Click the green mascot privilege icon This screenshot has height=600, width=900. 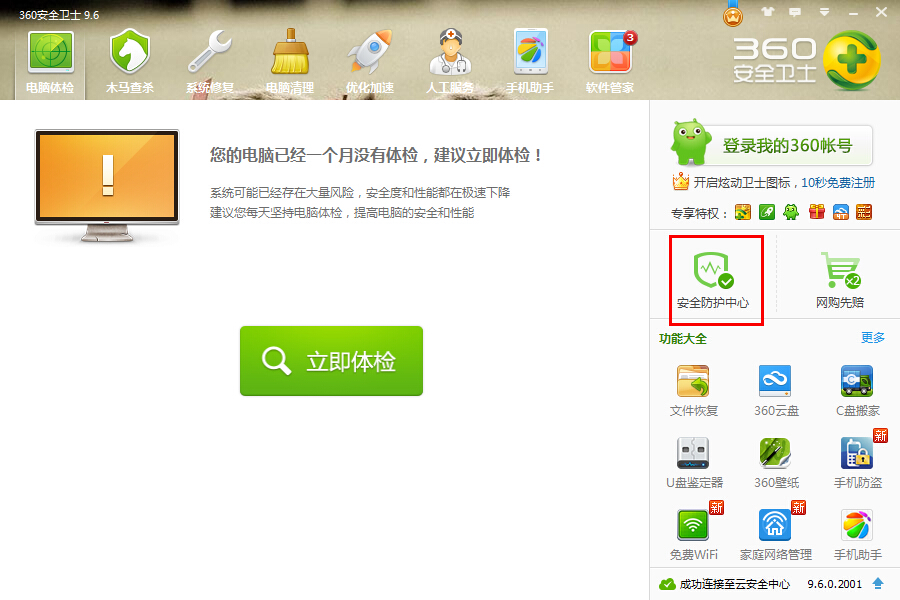pos(791,212)
